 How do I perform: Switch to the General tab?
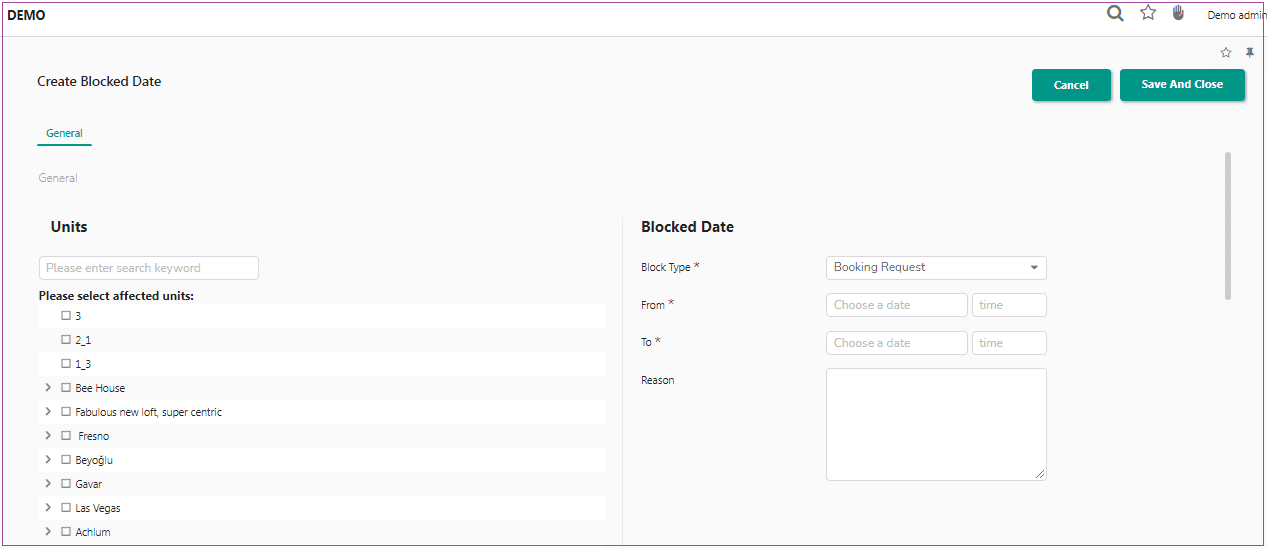[64, 133]
